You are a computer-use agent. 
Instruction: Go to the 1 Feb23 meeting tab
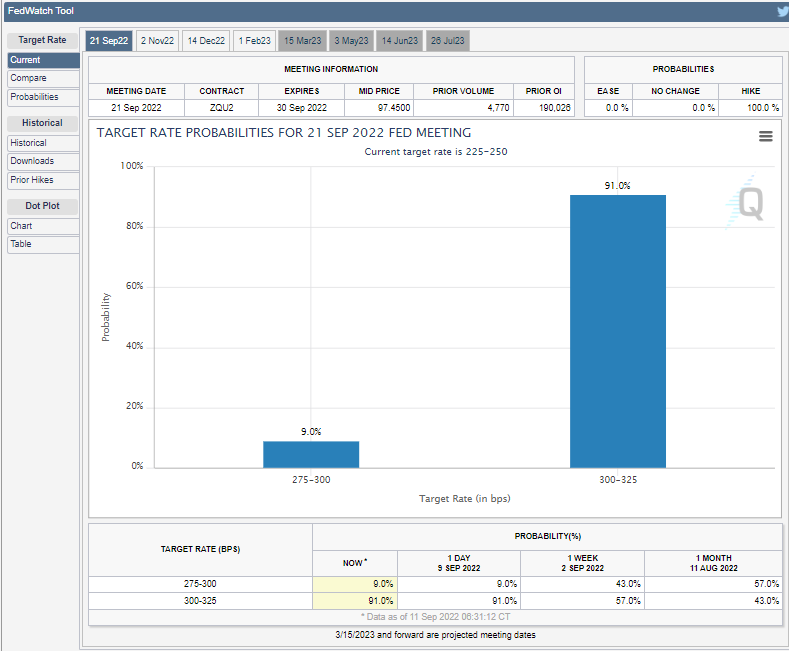coord(255,41)
